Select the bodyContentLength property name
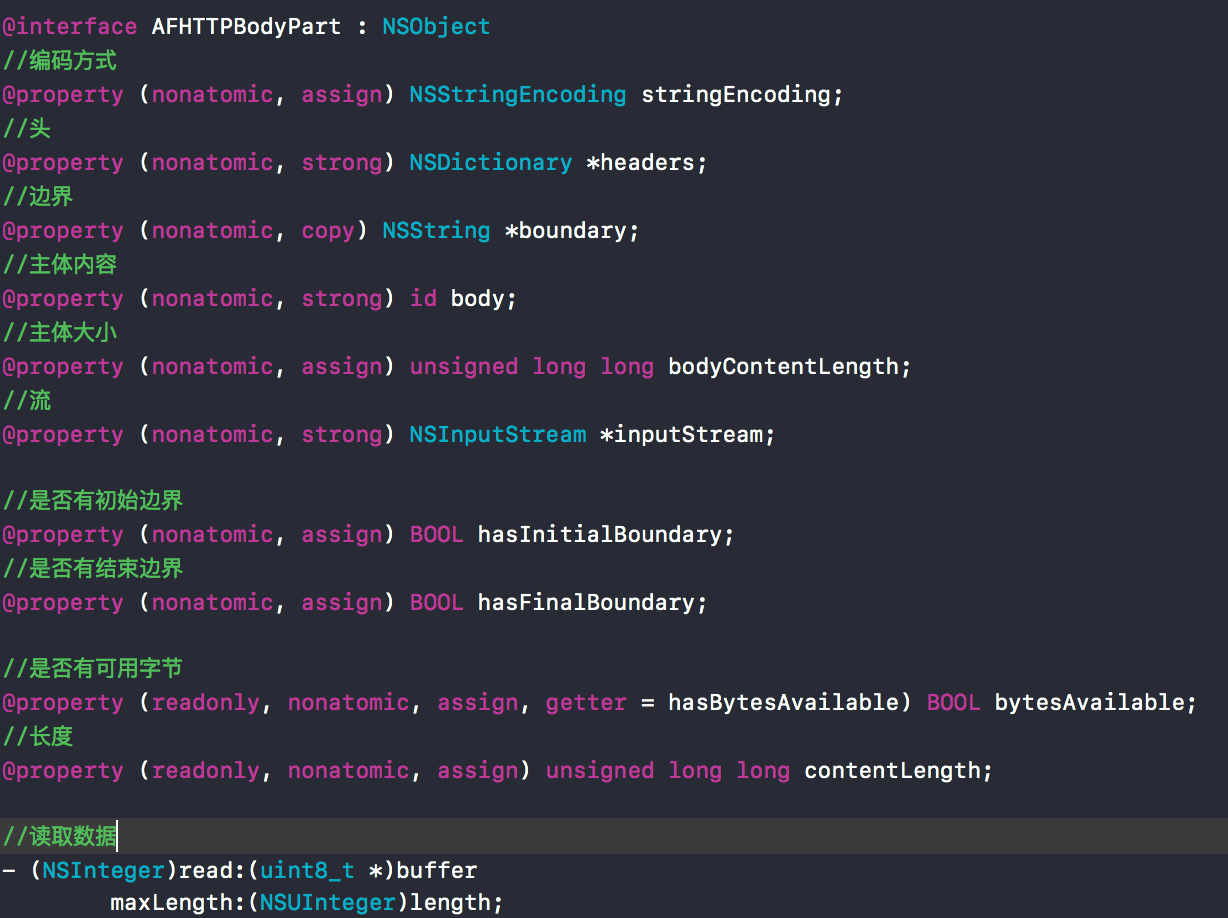1228x918 pixels. tap(784, 366)
